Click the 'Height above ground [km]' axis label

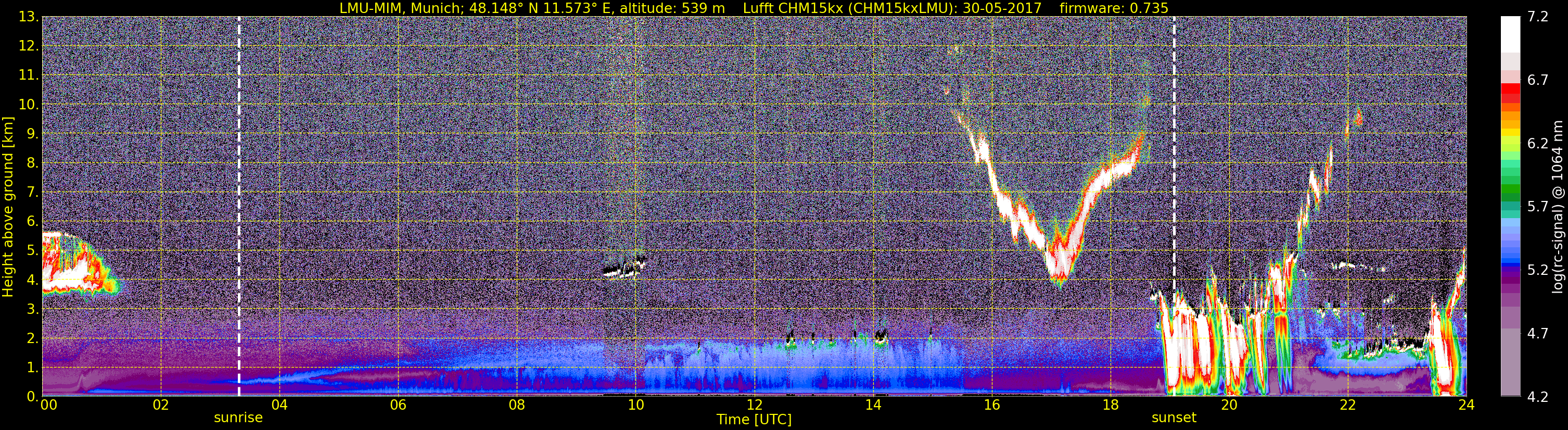click(8, 207)
